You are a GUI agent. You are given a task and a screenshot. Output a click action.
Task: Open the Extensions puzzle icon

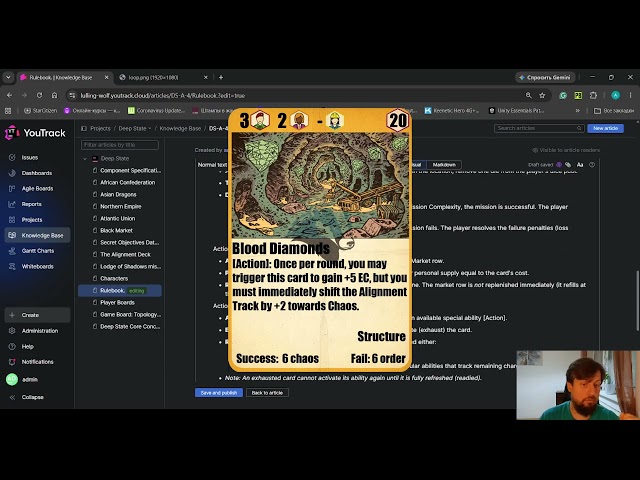tap(593, 96)
